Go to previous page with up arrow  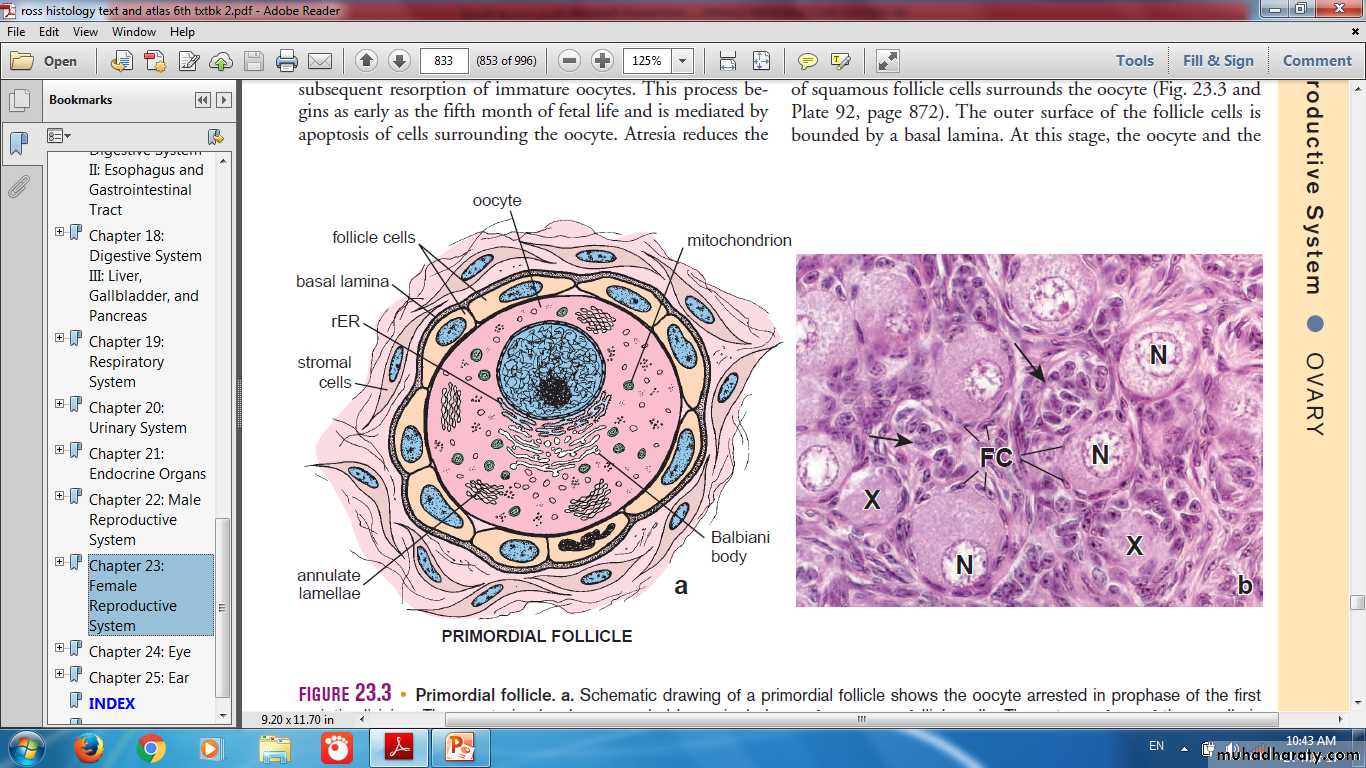(x=366, y=61)
